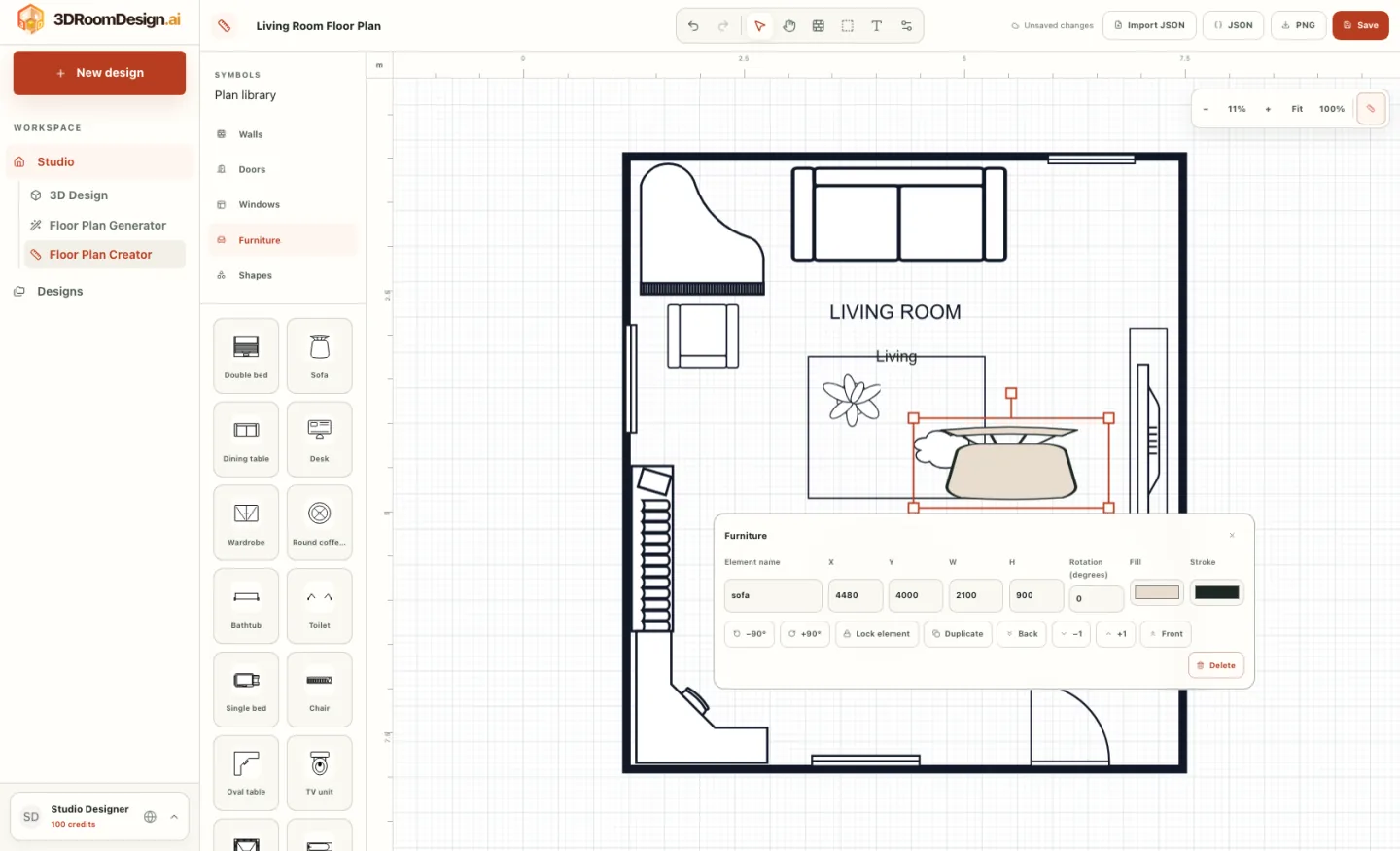Close the Furniture properties panel

coord(1232,536)
